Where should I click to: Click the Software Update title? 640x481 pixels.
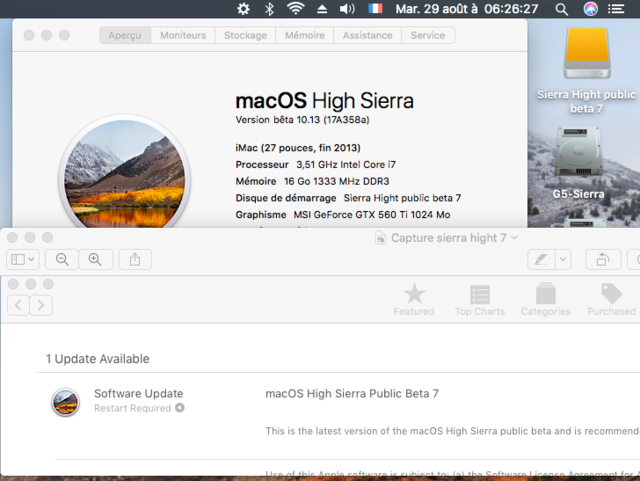point(139,394)
